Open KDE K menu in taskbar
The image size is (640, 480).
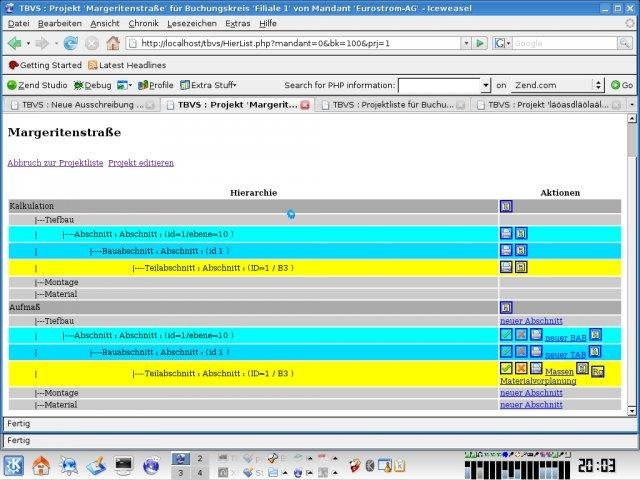[14, 465]
